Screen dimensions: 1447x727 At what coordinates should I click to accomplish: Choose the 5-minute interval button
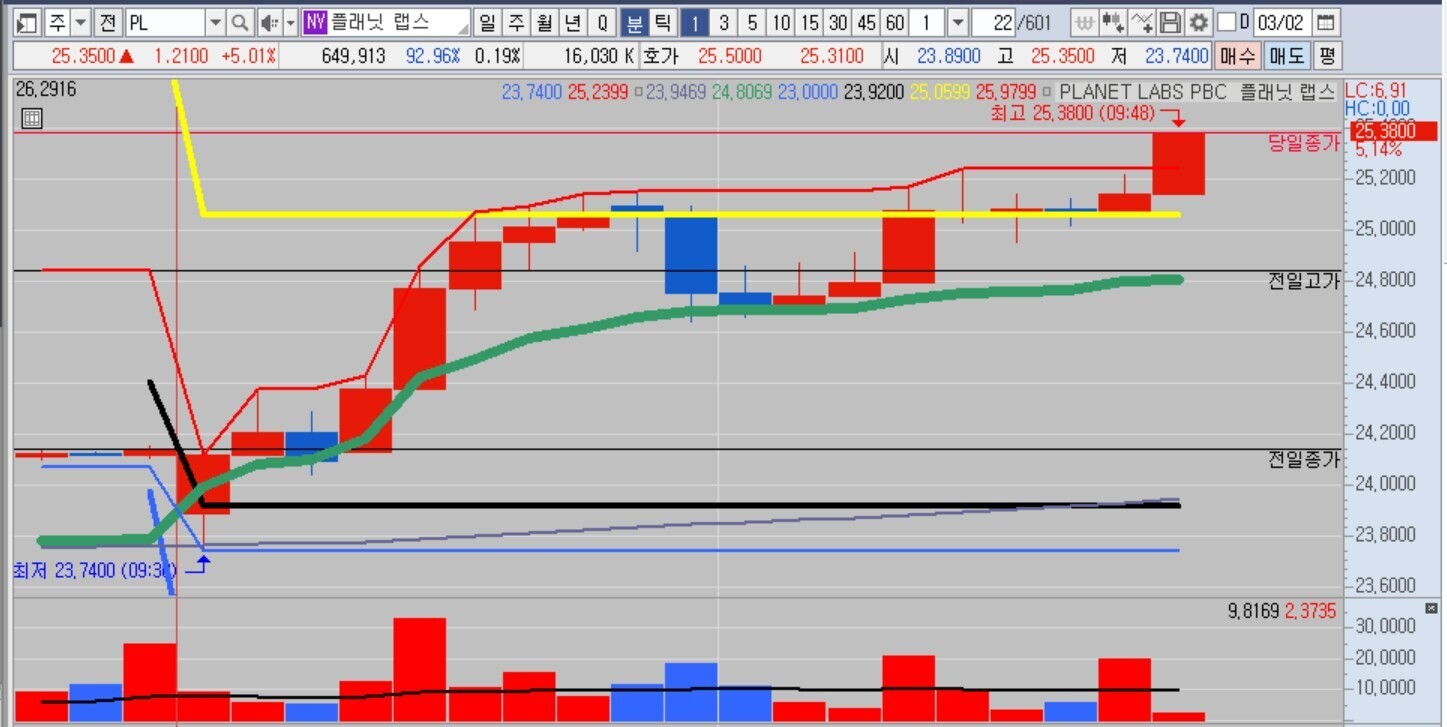(x=752, y=22)
